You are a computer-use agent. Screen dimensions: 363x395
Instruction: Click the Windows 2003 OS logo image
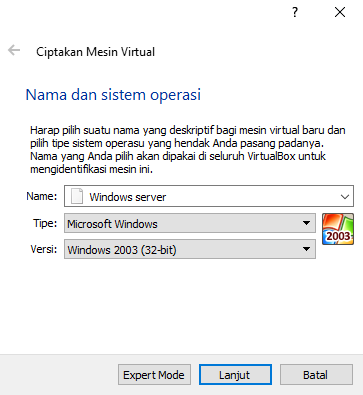[x=338, y=229]
